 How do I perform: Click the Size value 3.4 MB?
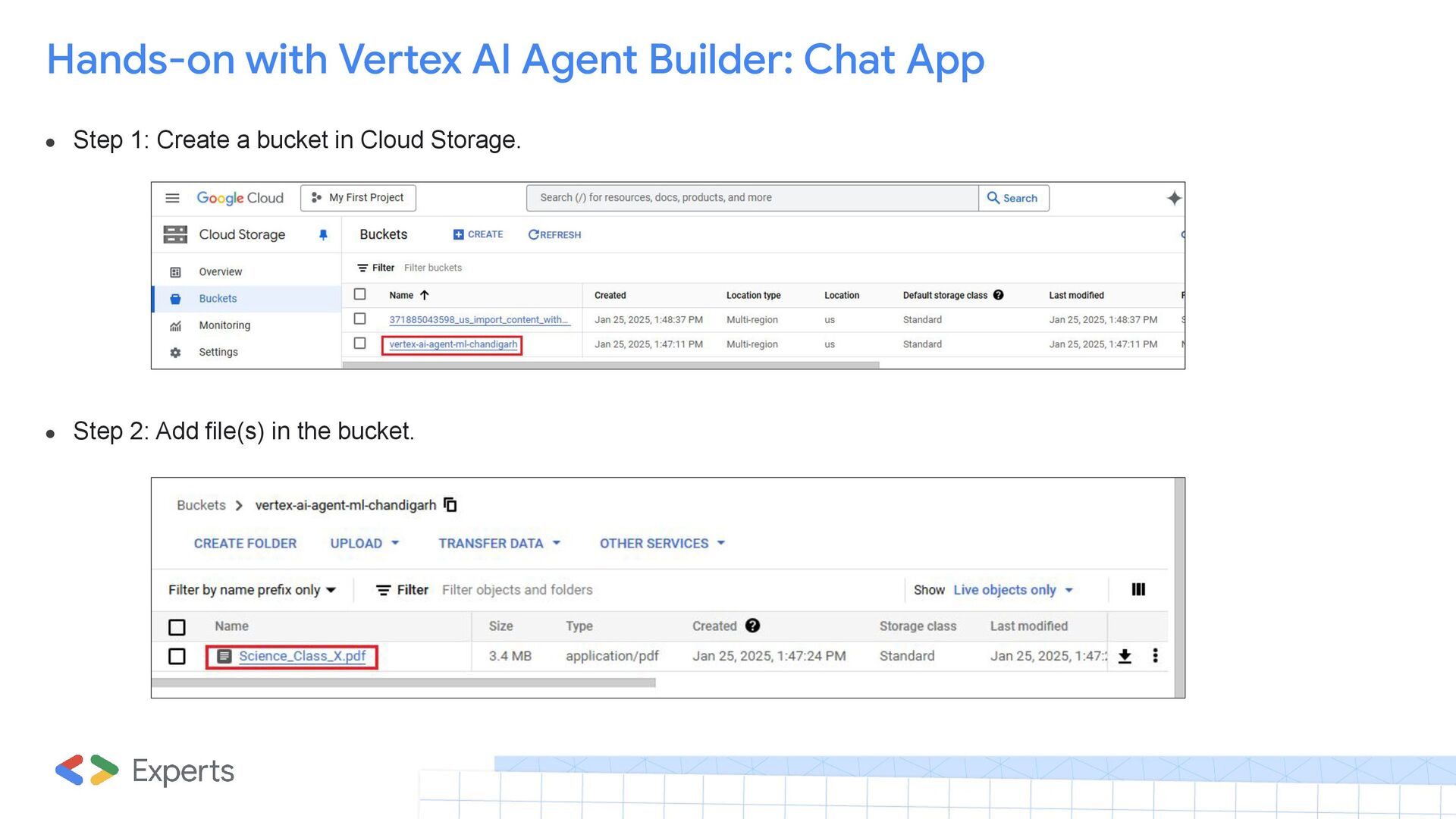pyautogui.click(x=510, y=656)
